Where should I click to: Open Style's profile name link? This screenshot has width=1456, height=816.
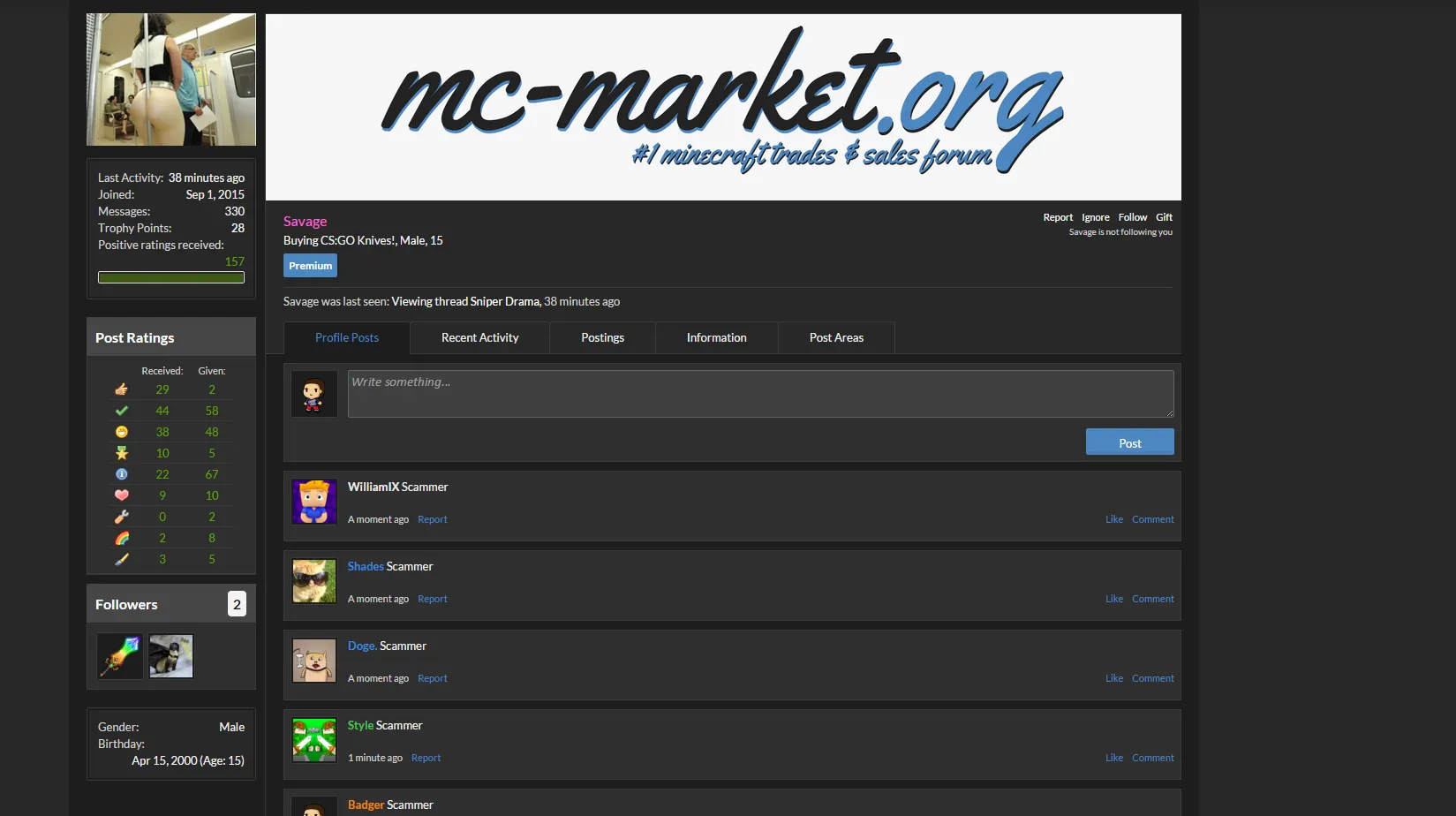coord(360,726)
